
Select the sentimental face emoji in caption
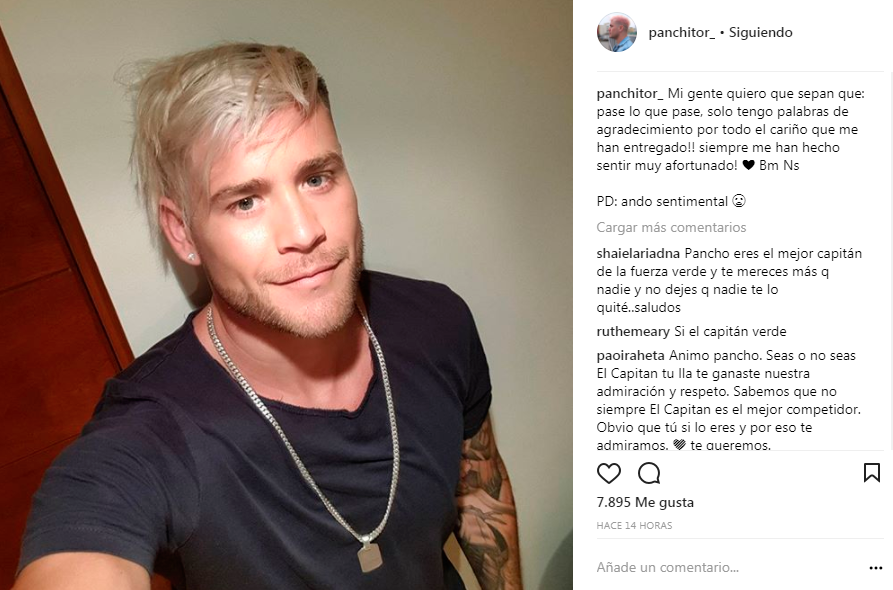pyautogui.click(x=739, y=201)
